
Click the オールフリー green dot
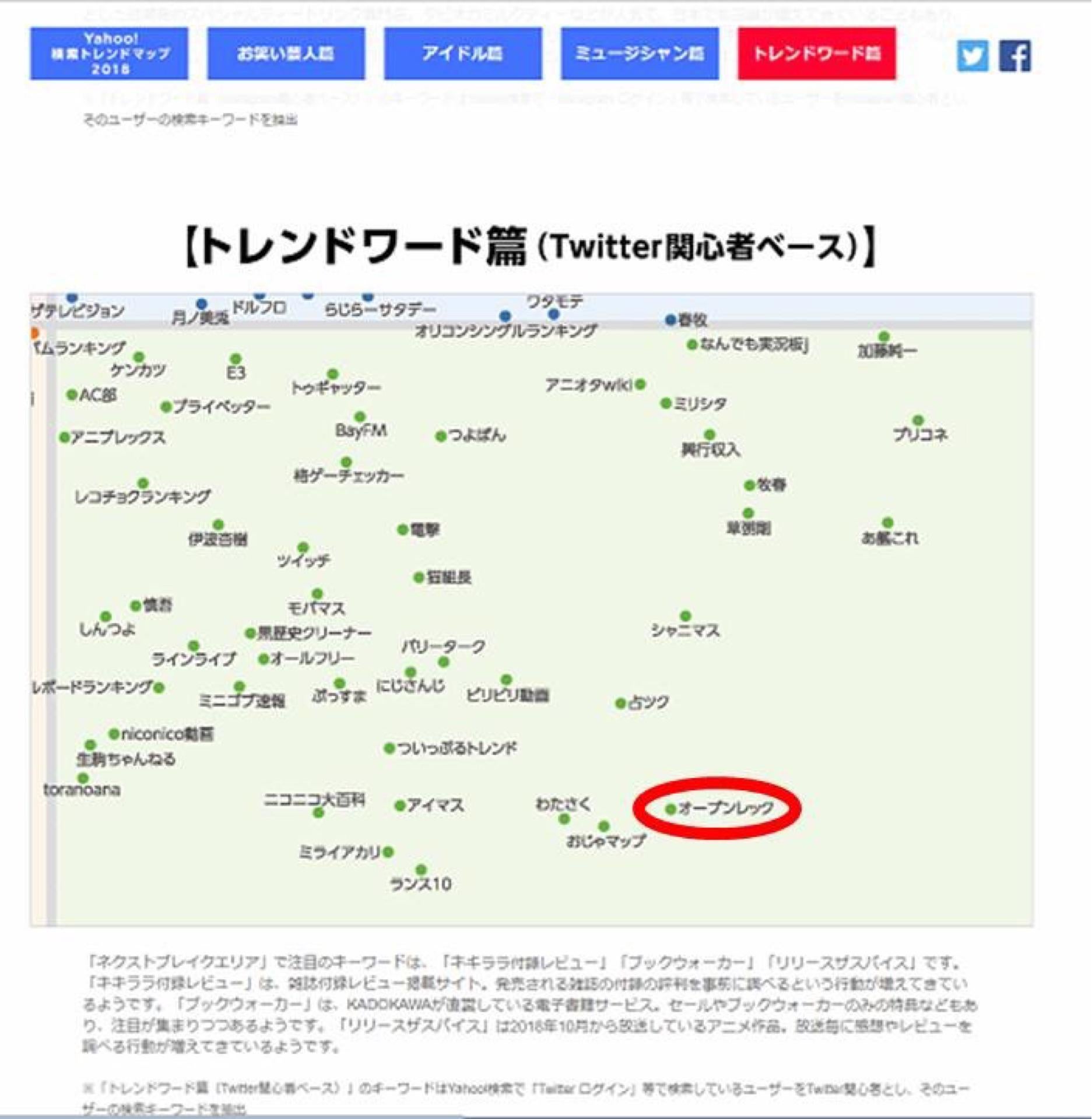click(264, 659)
